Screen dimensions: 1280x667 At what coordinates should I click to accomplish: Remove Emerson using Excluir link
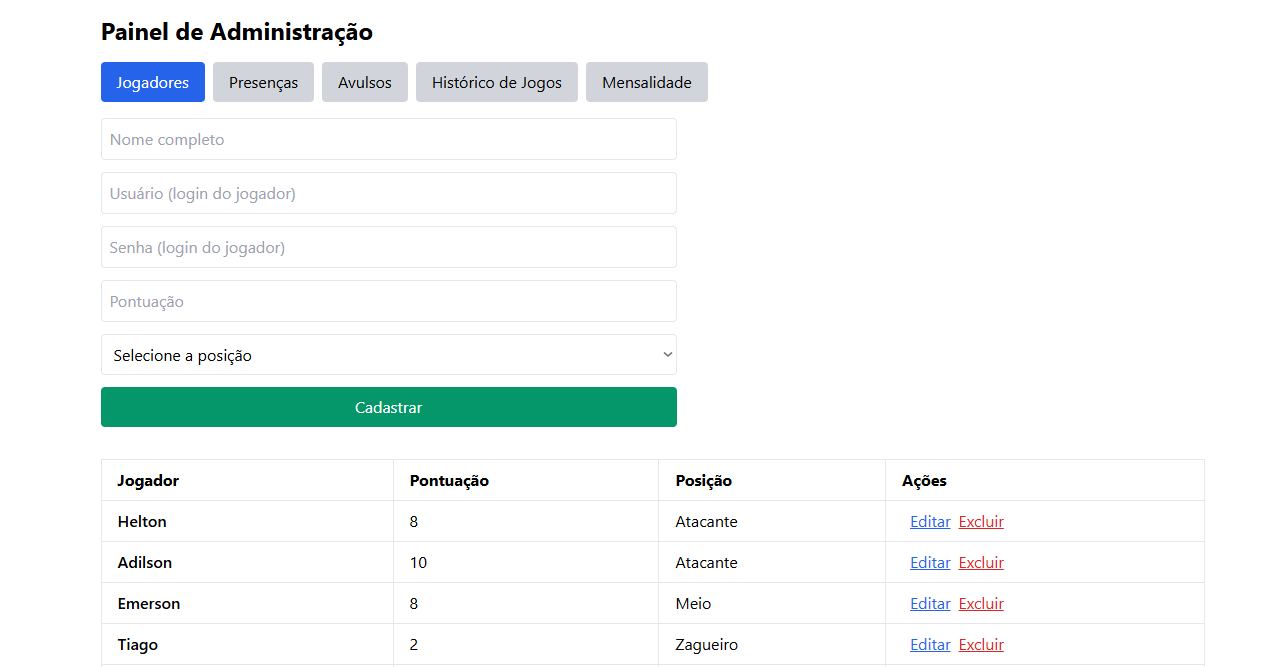tap(981, 603)
